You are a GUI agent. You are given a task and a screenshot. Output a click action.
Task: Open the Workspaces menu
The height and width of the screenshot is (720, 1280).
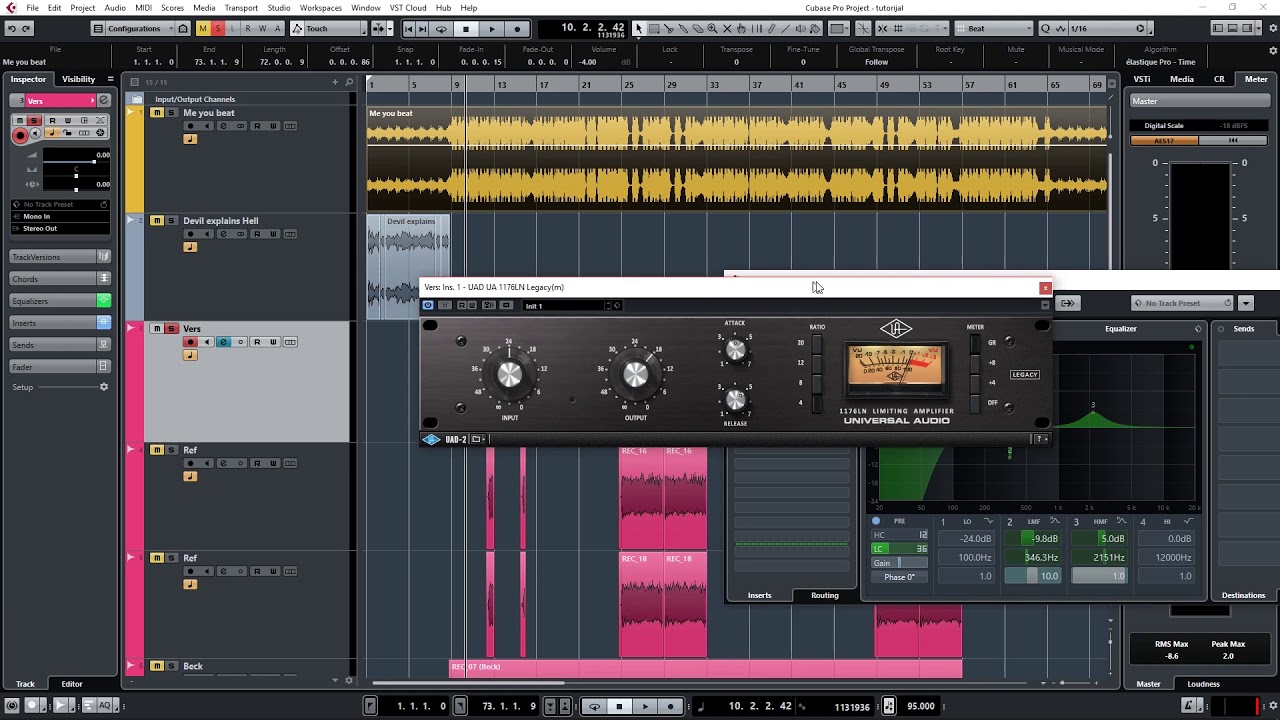(x=320, y=8)
